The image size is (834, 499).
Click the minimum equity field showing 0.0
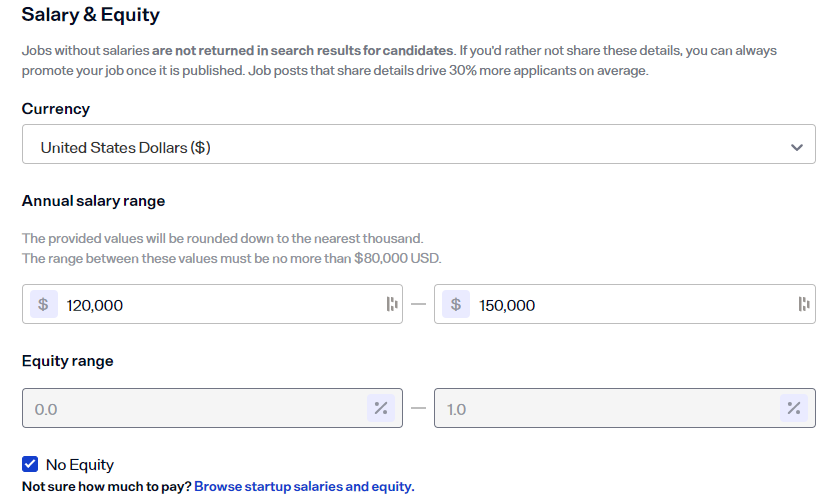coord(190,409)
